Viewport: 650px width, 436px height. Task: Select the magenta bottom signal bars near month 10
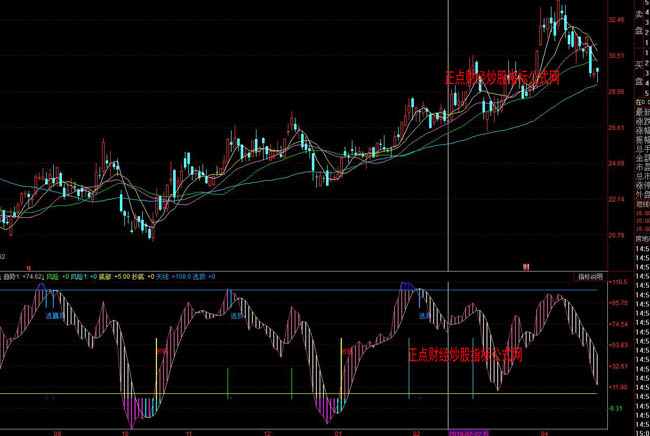coord(136,406)
